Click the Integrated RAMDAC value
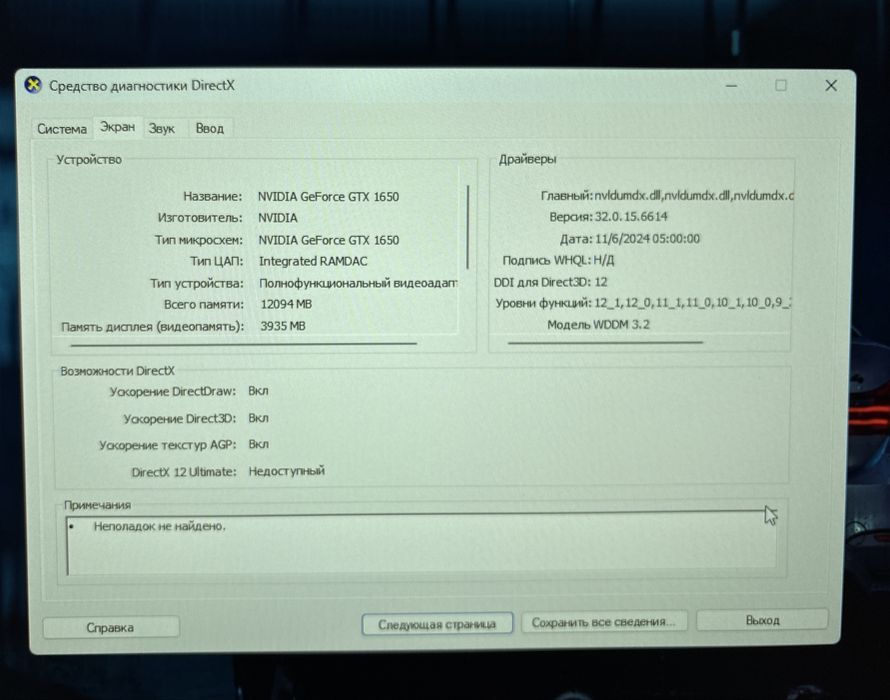 pos(313,261)
